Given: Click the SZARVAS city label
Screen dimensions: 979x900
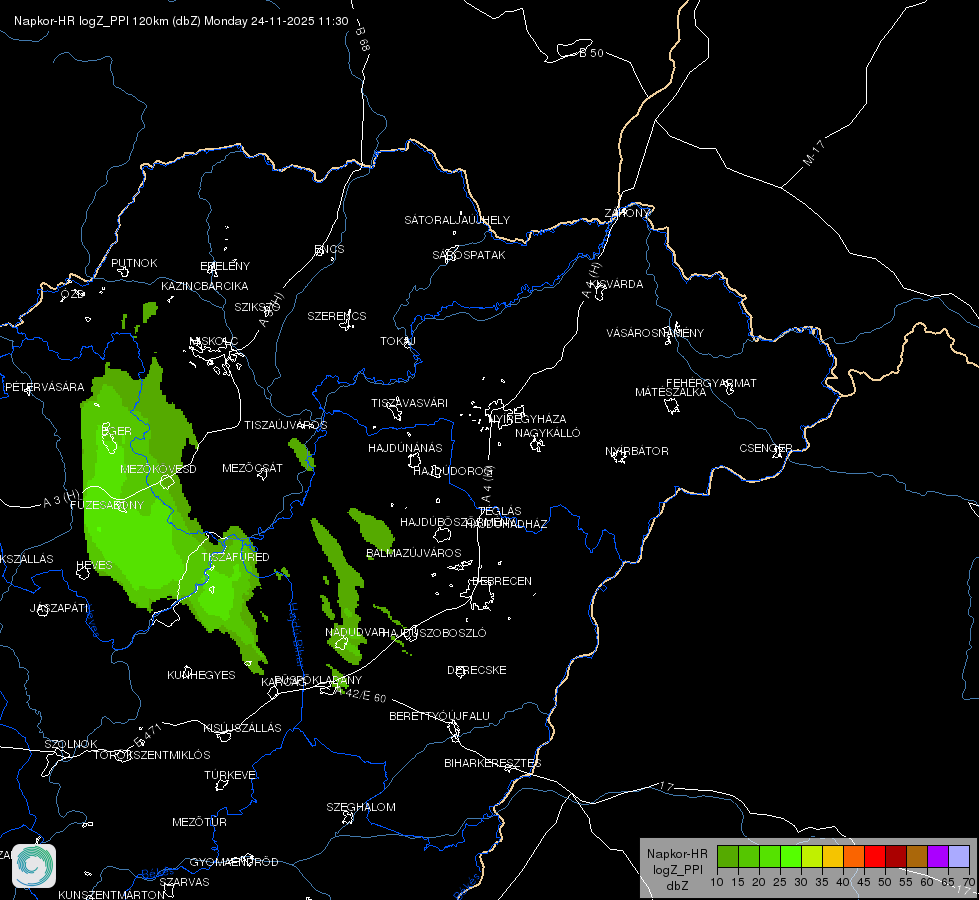Looking at the screenshot, I should 184,882.
